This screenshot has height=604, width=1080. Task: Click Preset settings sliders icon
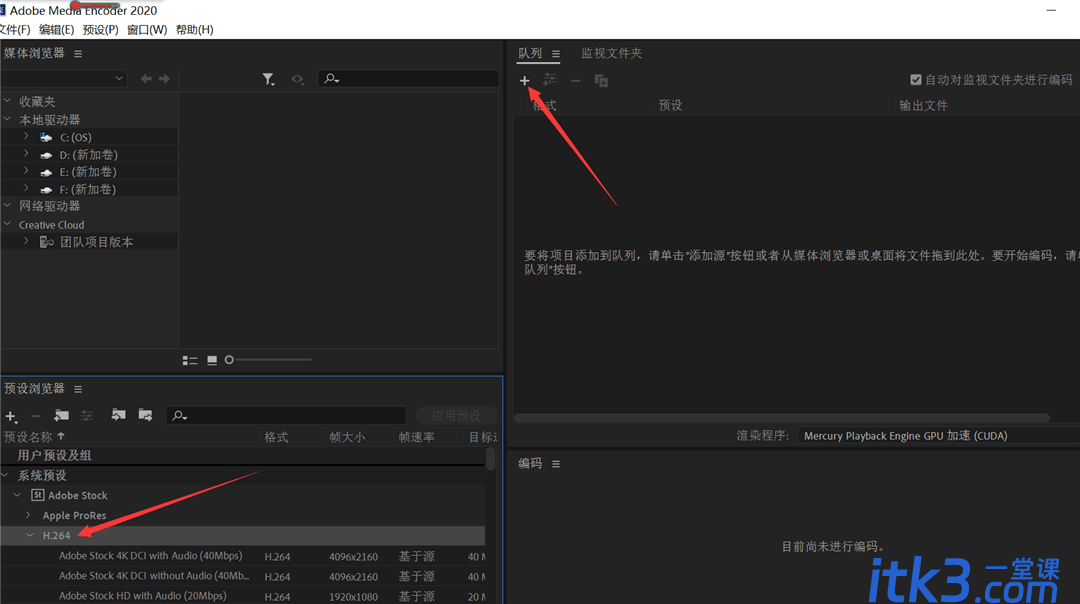(87, 415)
